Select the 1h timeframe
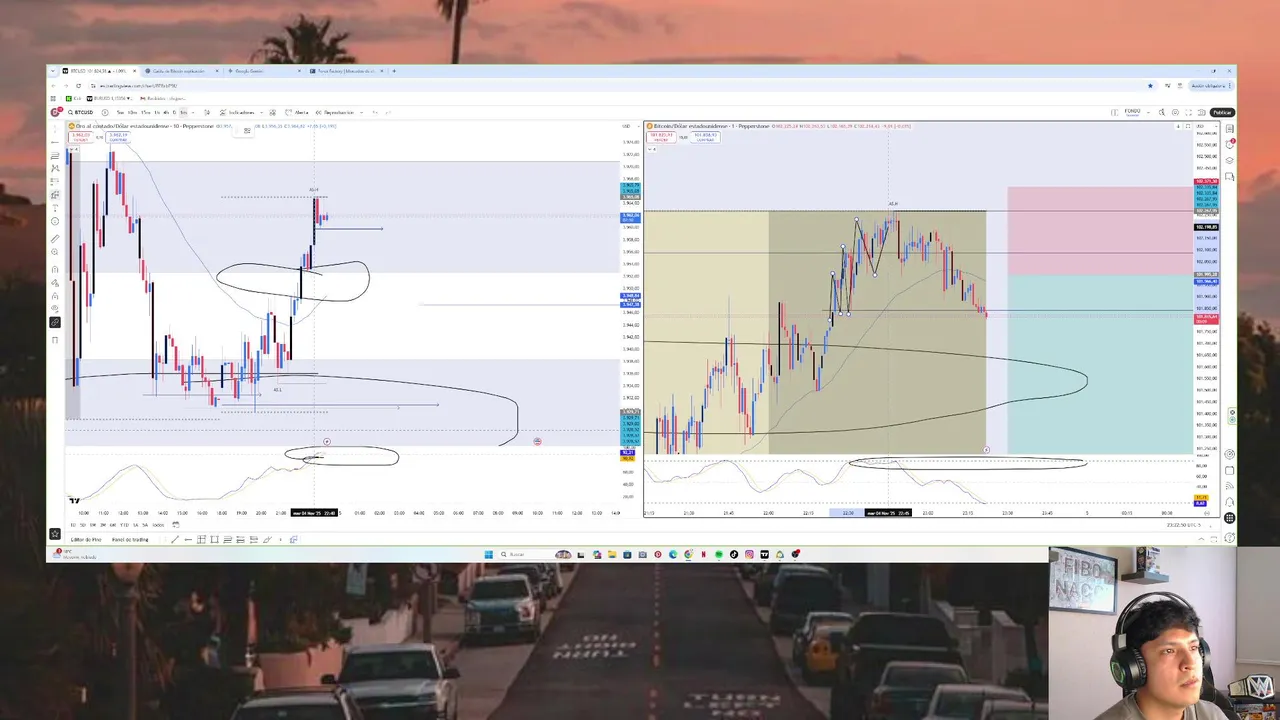Image resolution: width=1280 pixels, height=720 pixels. point(157,112)
